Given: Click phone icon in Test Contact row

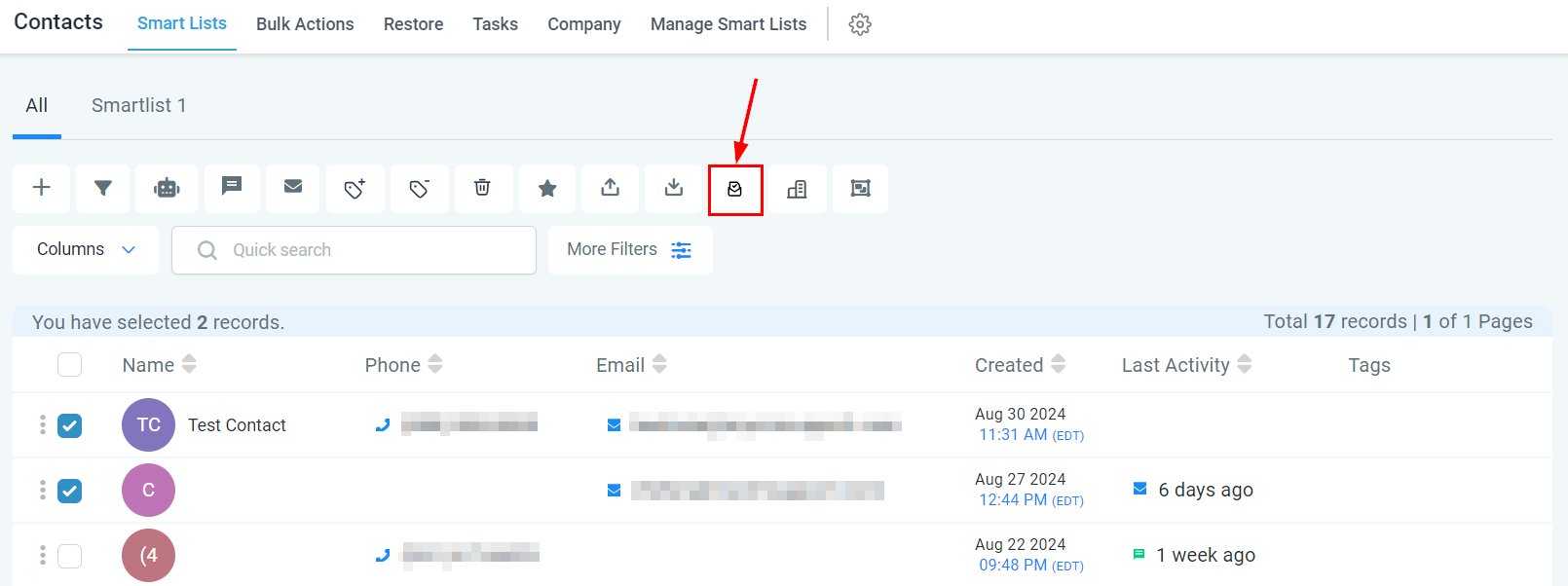Looking at the screenshot, I should tap(383, 424).
